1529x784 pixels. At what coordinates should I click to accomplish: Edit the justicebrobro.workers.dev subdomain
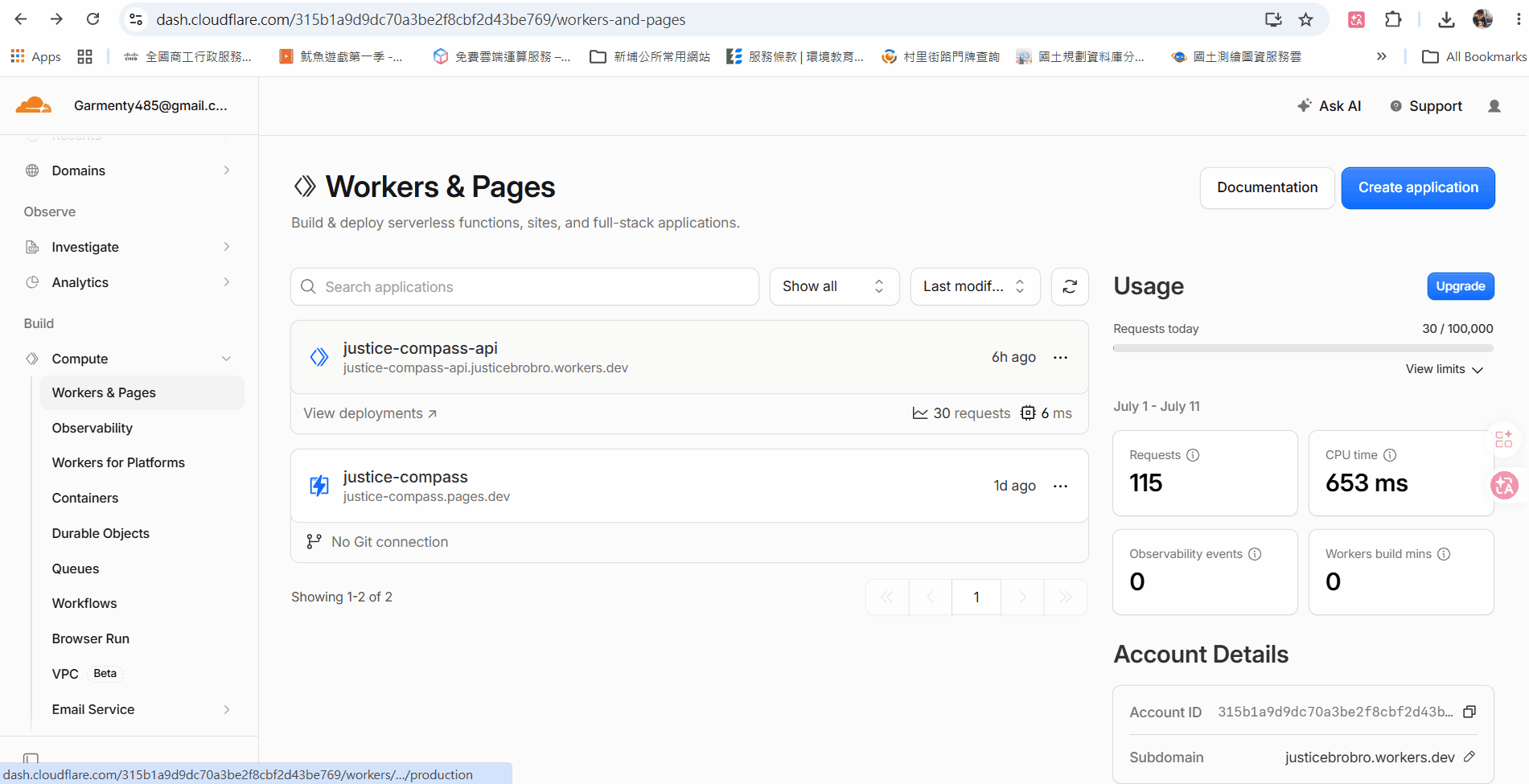click(x=1469, y=757)
